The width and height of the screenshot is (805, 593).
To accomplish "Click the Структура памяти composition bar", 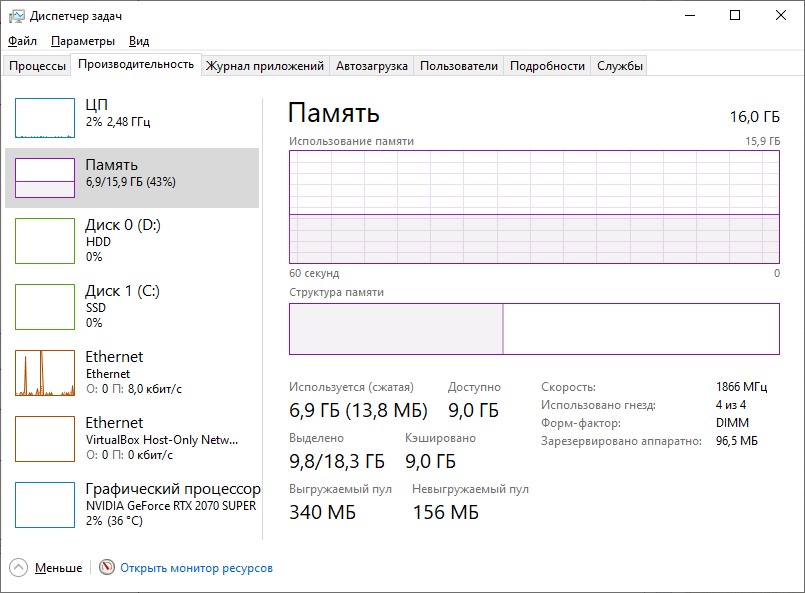I will point(534,329).
